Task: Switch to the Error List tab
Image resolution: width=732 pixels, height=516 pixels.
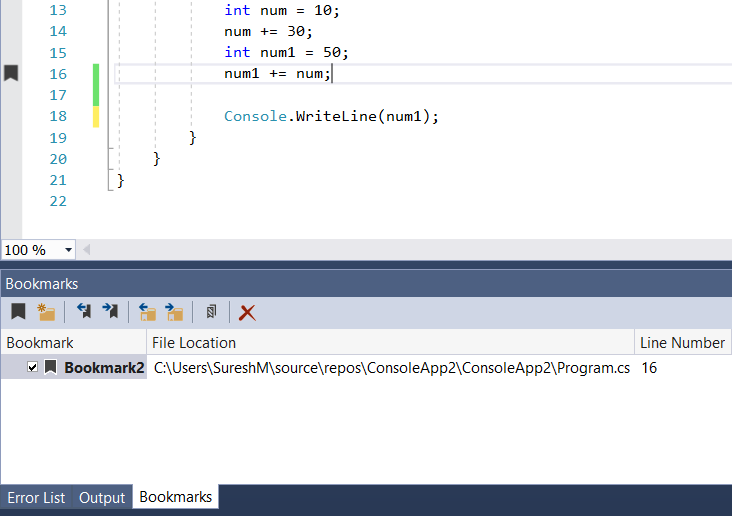Action: point(36,498)
